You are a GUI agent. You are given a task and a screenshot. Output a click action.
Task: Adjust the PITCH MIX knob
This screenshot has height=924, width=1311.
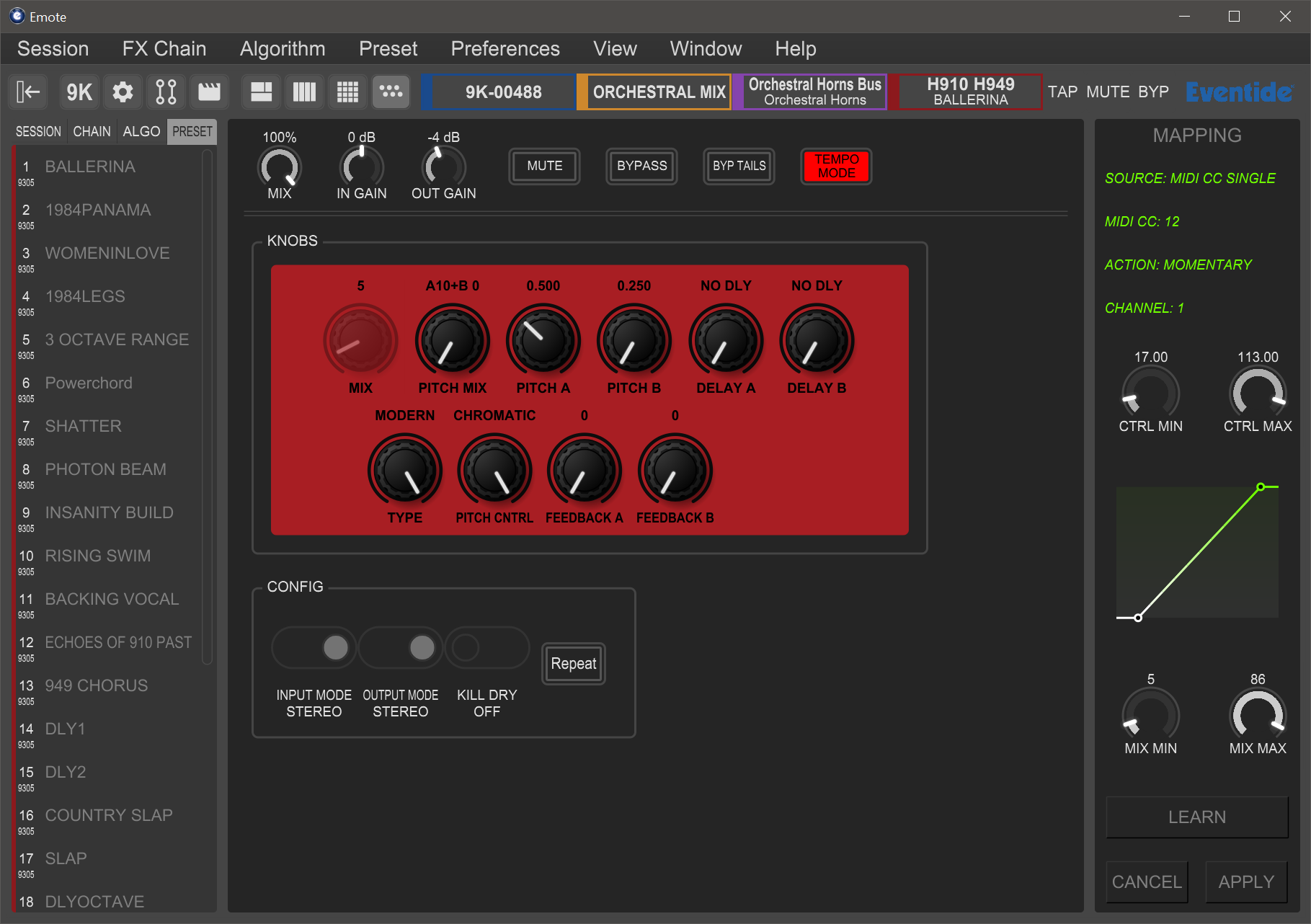click(x=453, y=339)
